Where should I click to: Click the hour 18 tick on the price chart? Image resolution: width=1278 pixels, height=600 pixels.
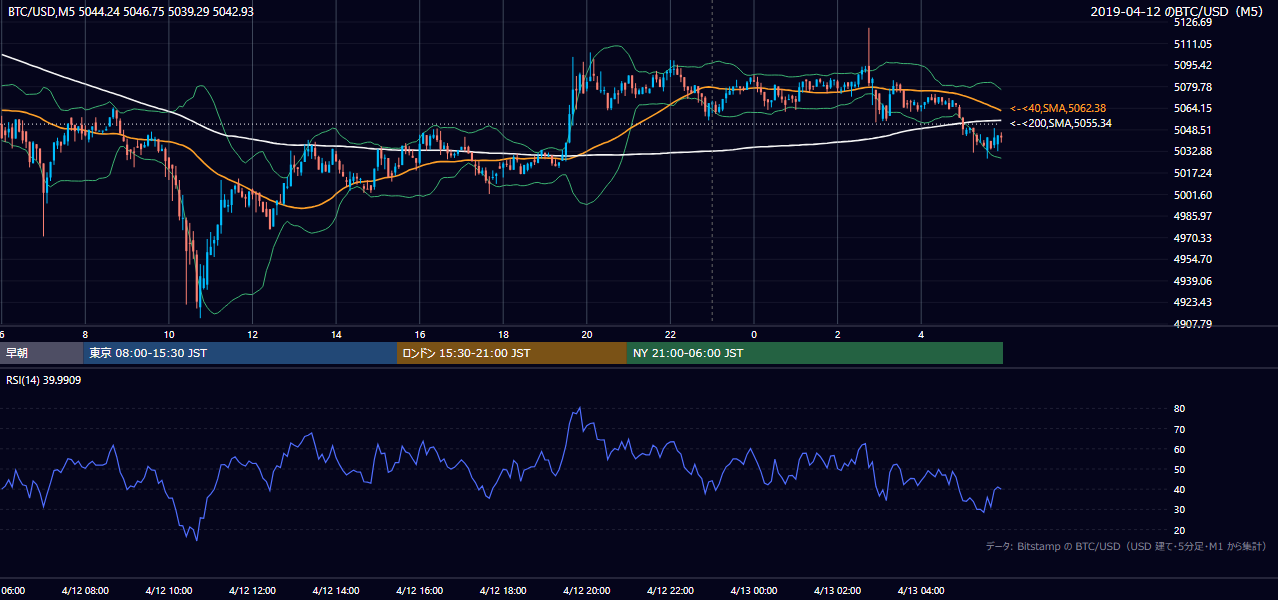click(503, 335)
